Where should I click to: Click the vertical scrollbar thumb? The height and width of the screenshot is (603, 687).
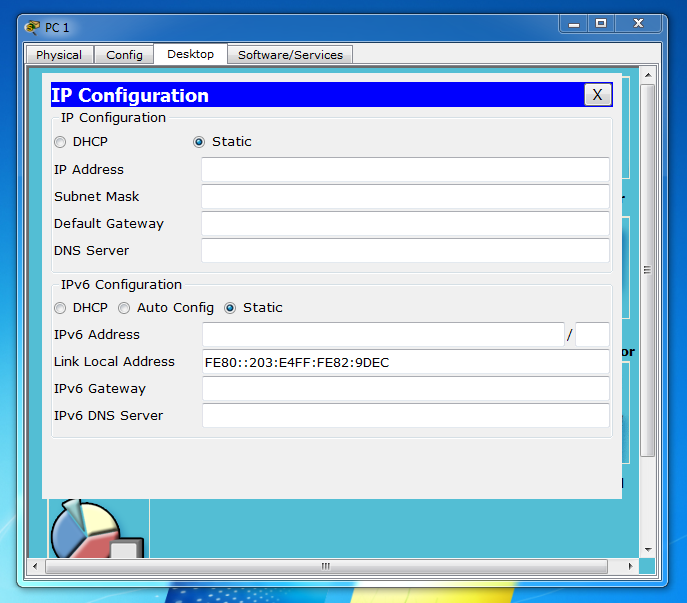click(648, 270)
